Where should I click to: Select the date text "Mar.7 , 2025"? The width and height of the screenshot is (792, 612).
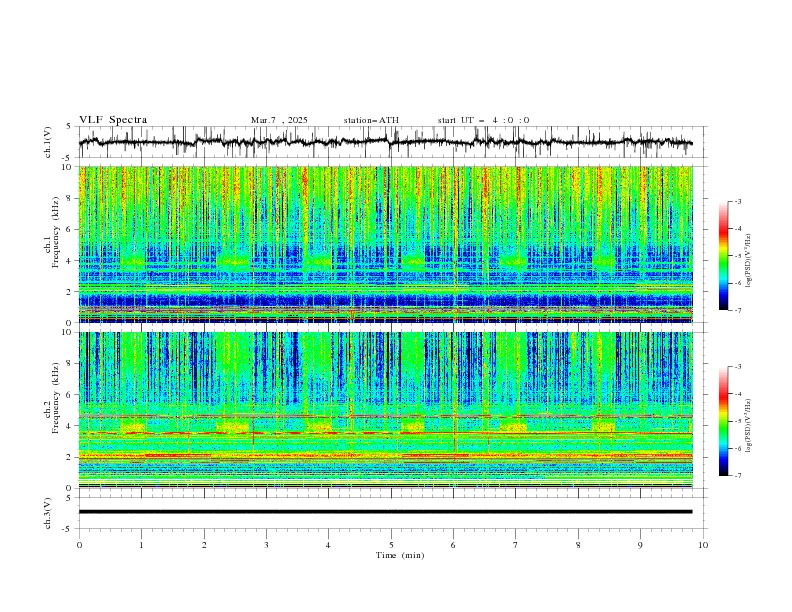click(x=279, y=120)
